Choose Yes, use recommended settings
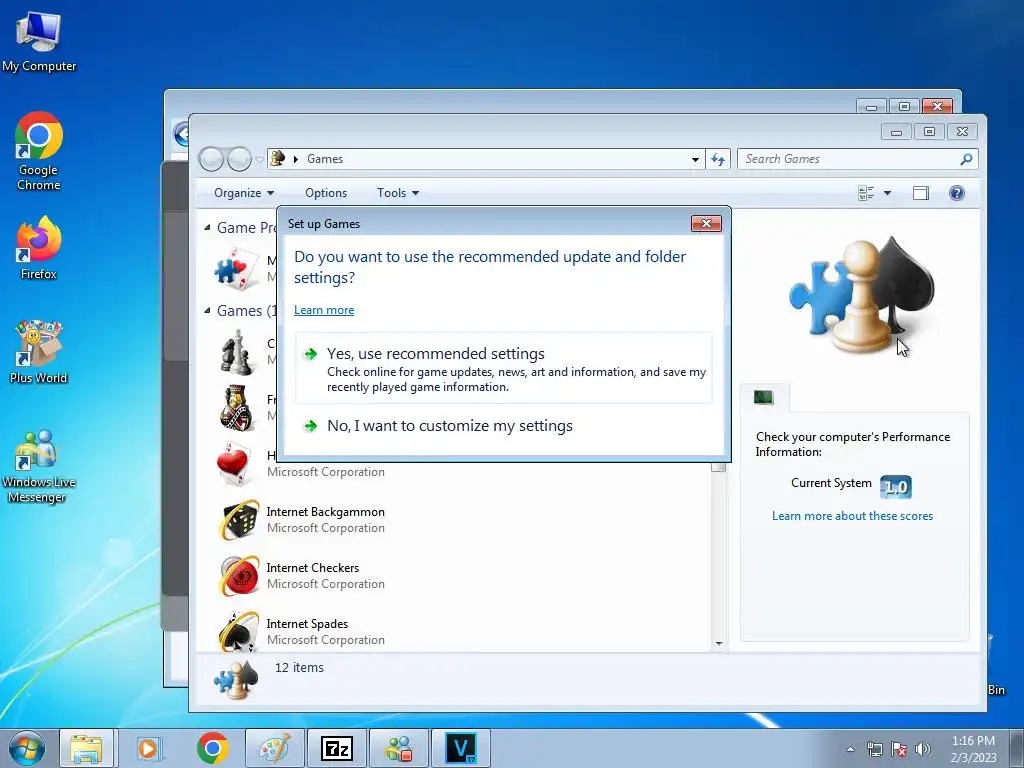 504,368
